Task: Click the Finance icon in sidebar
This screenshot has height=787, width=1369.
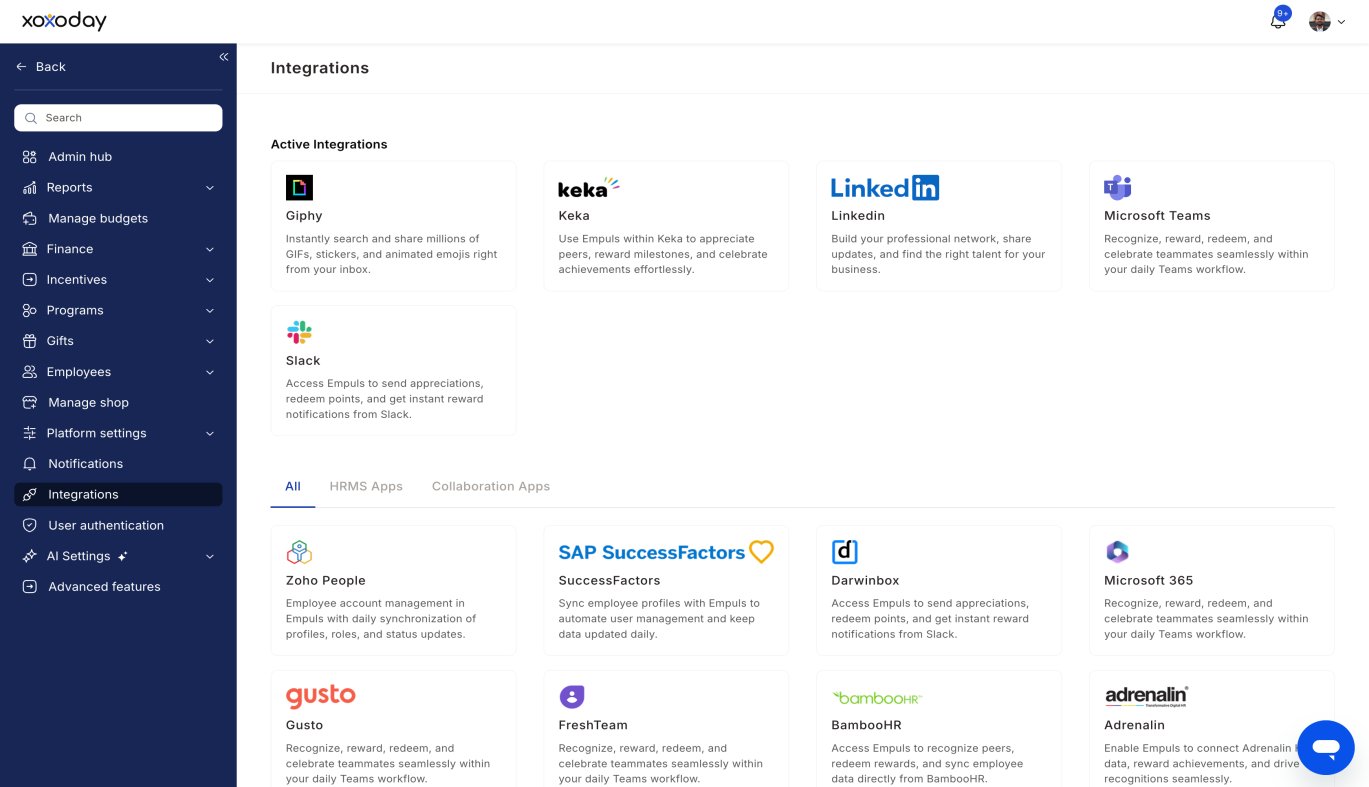Action: [x=30, y=249]
